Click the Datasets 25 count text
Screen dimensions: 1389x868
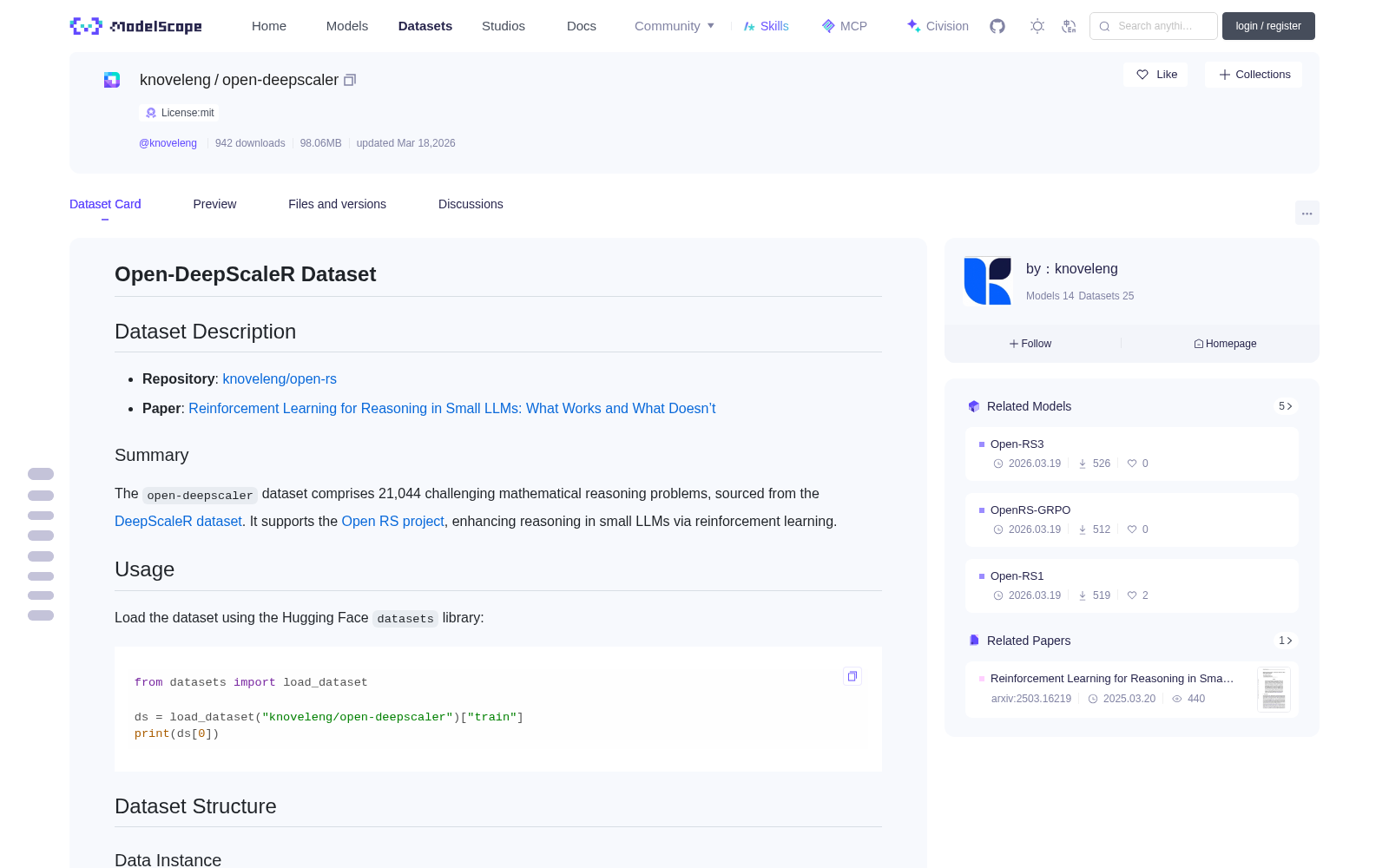(1106, 296)
